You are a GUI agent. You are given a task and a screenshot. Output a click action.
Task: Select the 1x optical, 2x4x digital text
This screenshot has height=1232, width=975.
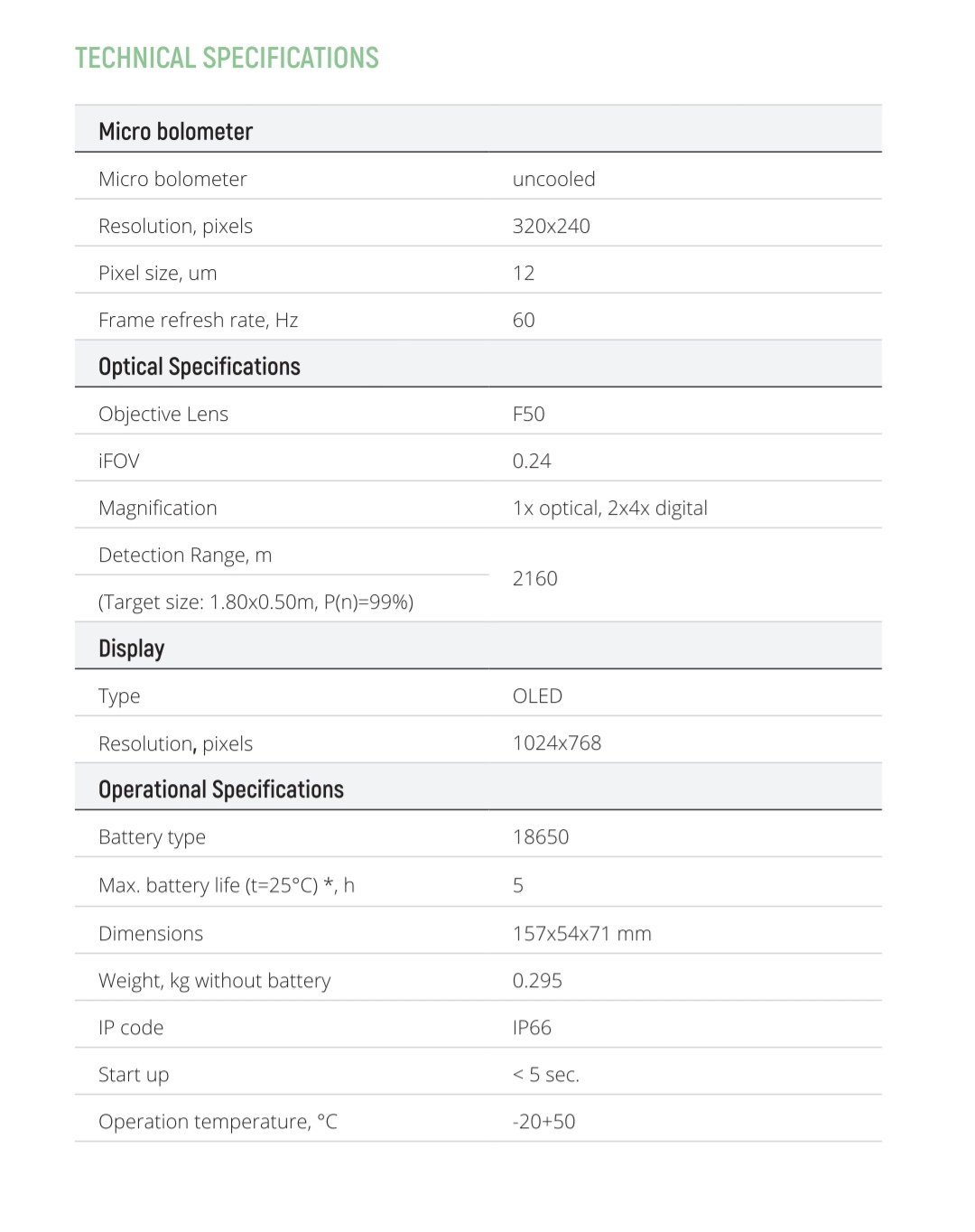coord(609,508)
